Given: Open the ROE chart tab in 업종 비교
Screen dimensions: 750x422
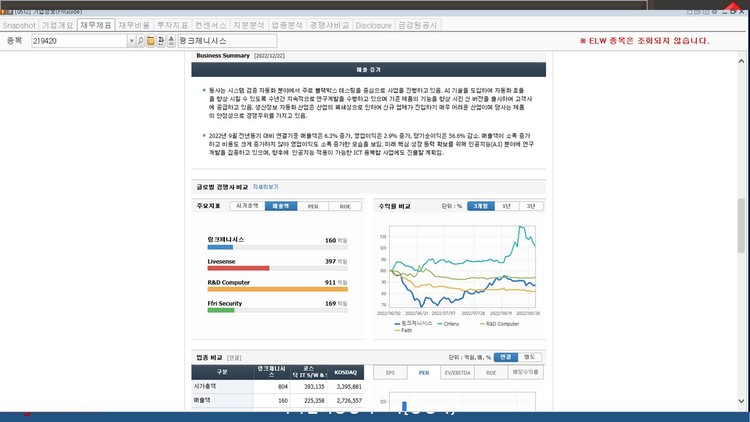Looking at the screenshot, I should (491, 373).
